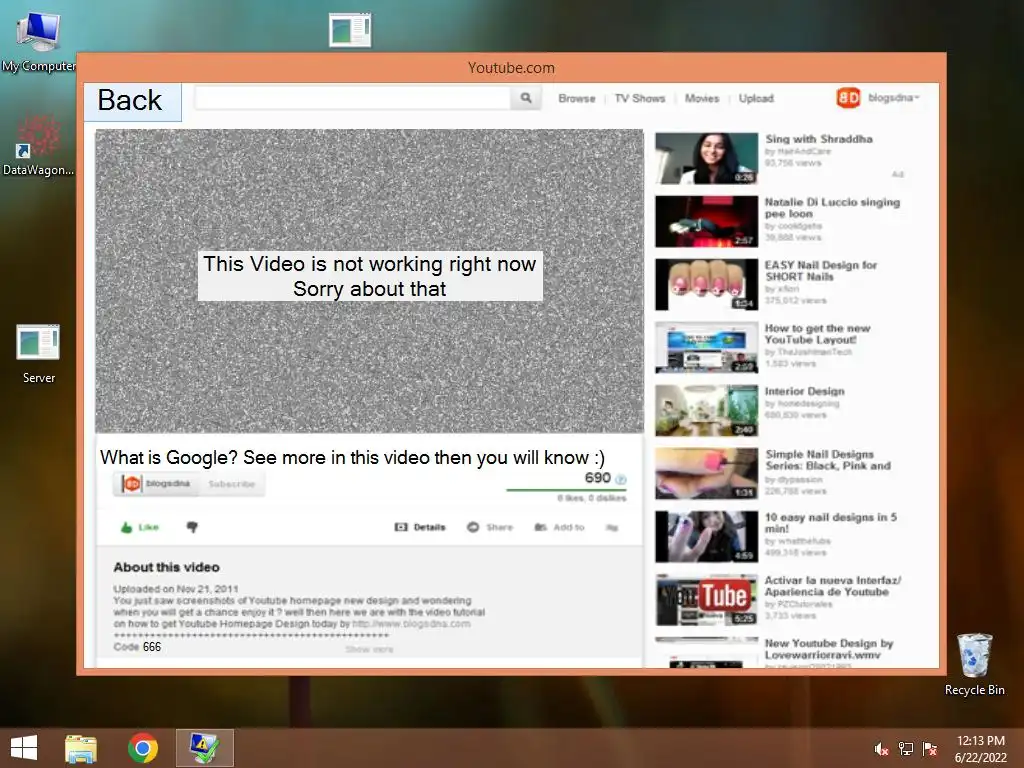Click the orange BD account avatar icon
The height and width of the screenshot is (768, 1024).
click(848, 98)
